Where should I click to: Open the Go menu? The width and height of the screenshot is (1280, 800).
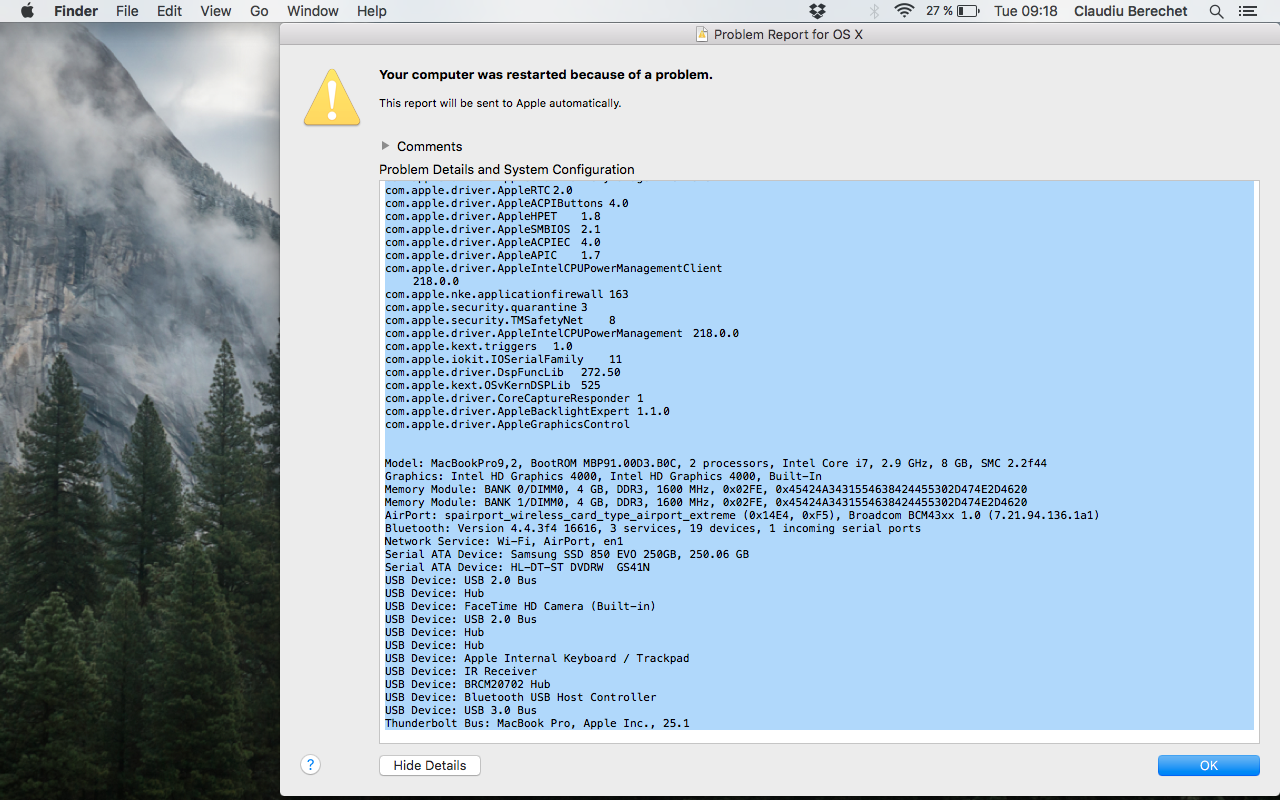pyautogui.click(x=259, y=11)
